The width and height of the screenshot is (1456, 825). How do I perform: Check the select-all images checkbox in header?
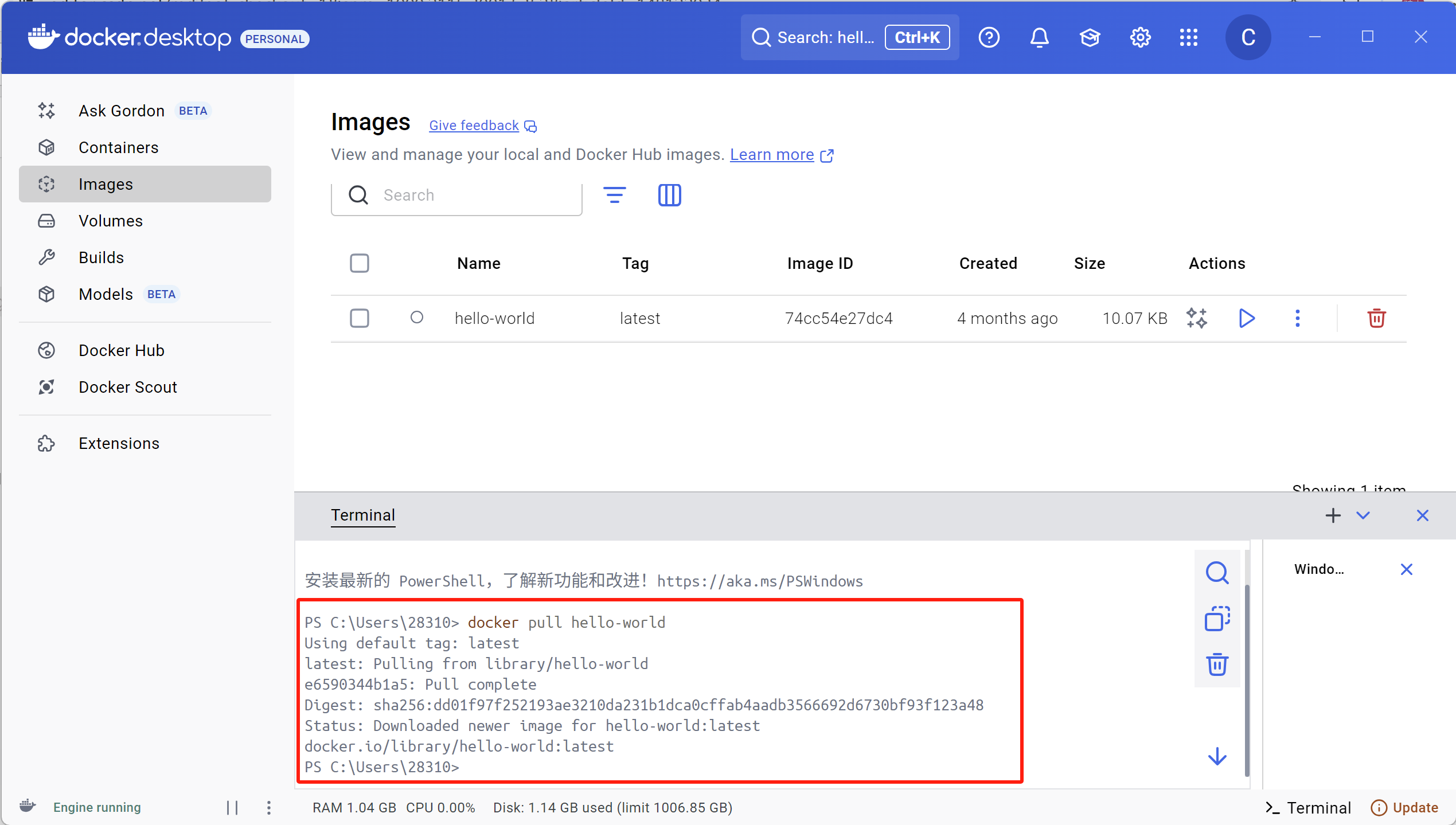[x=360, y=263]
